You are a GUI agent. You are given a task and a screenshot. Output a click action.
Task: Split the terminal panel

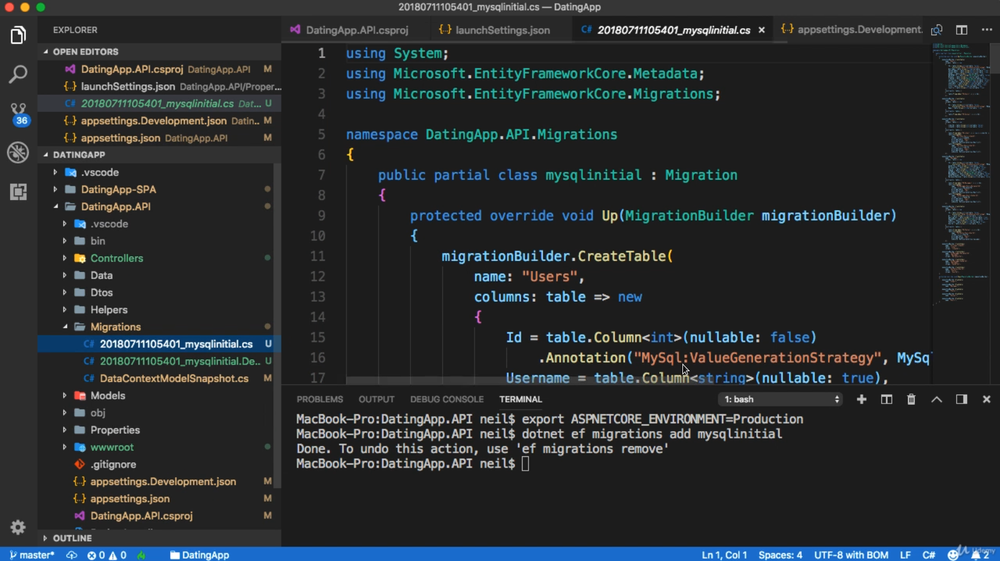[x=886, y=399]
